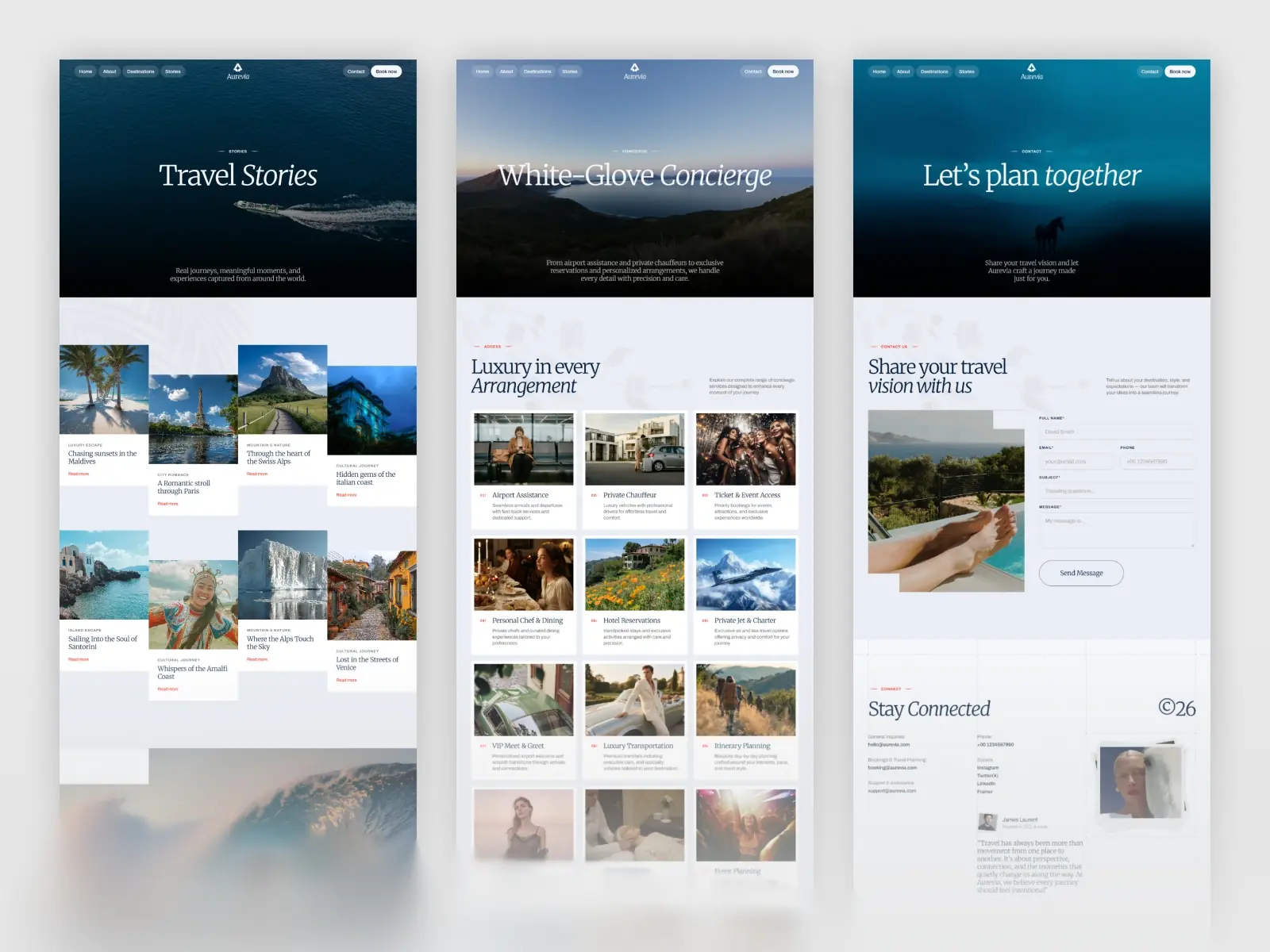Open the Eiffel Tower Paris story image
The height and width of the screenshot is (952, 1270).
(x=194, y=419)
